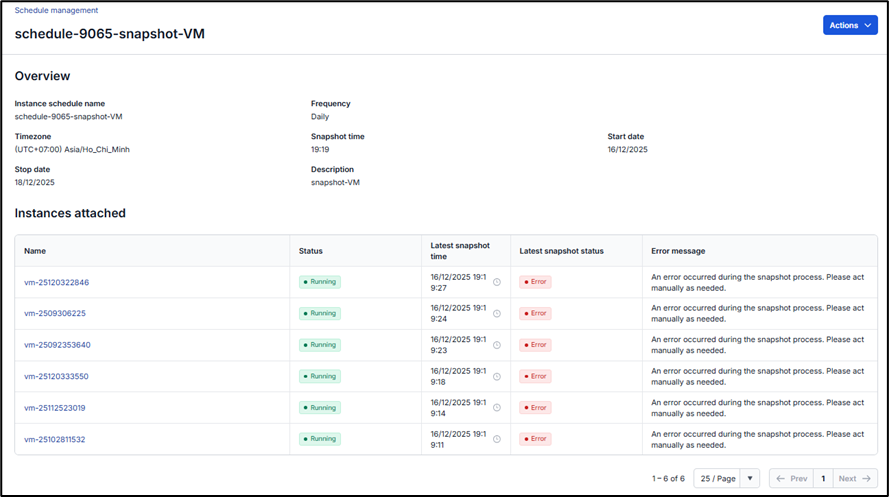Open instance vm-25112523019 link
889x497 pixels.
[x=55, y=408]
